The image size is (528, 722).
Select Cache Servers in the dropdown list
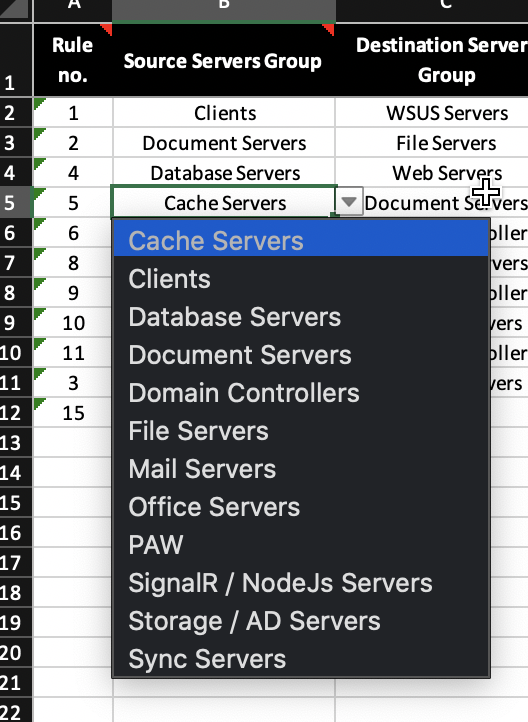[301, 240]
